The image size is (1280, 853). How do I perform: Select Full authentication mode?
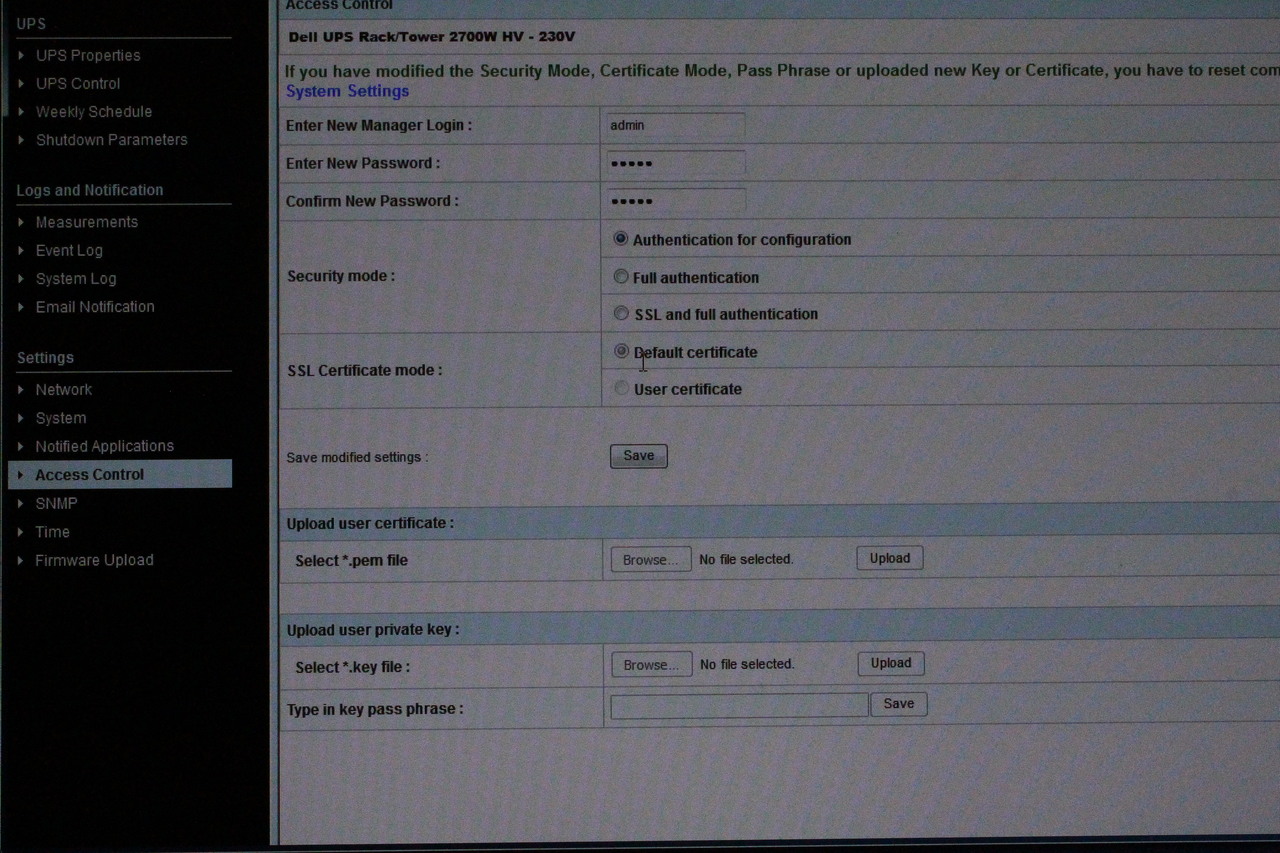(x=621, y=276)
